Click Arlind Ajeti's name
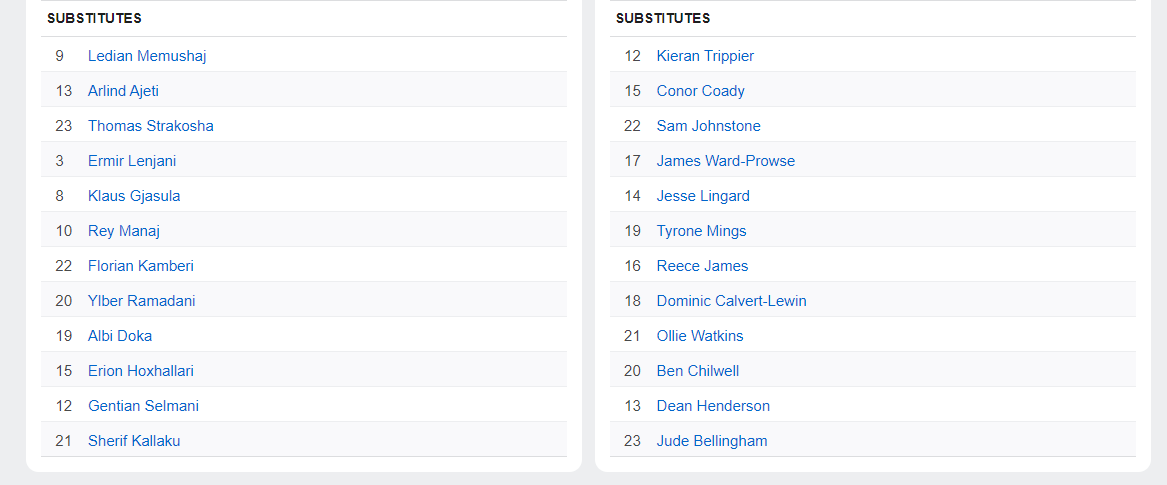This screenshot has width=1167, height=485. click(123, 91)
